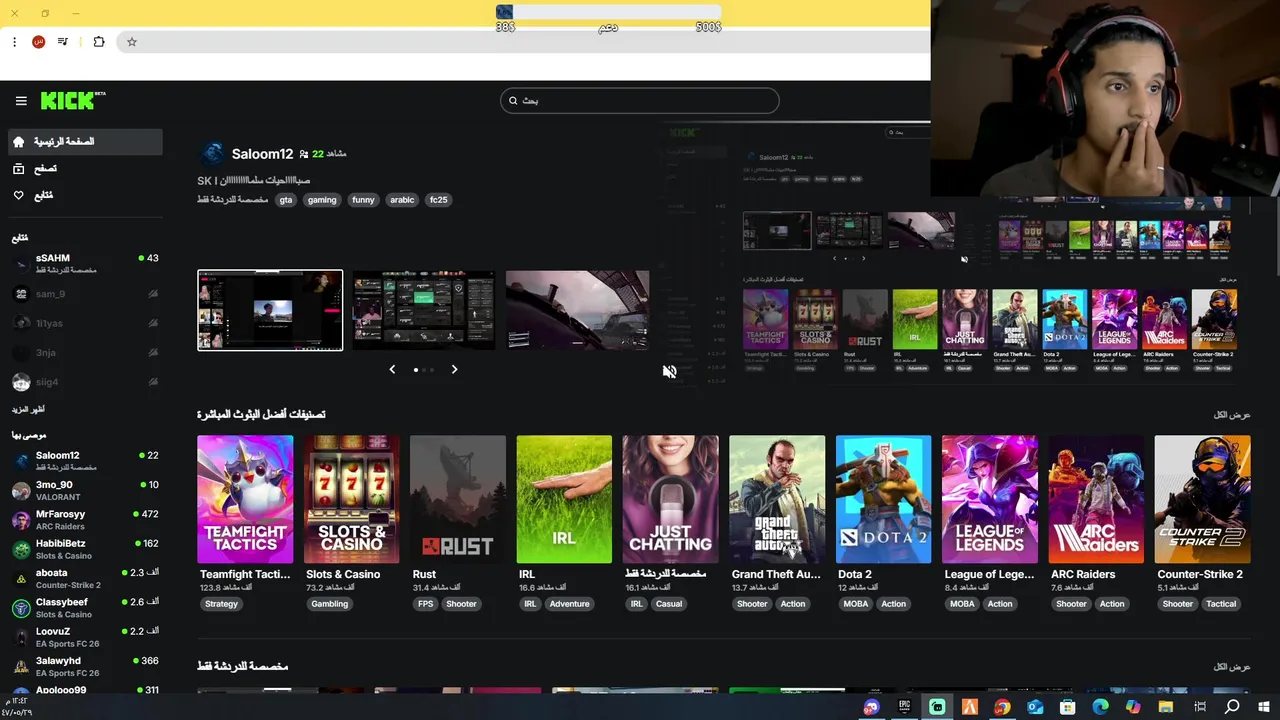Click the fc25 tag
The image size is (1280, 720).
[438, 200]
